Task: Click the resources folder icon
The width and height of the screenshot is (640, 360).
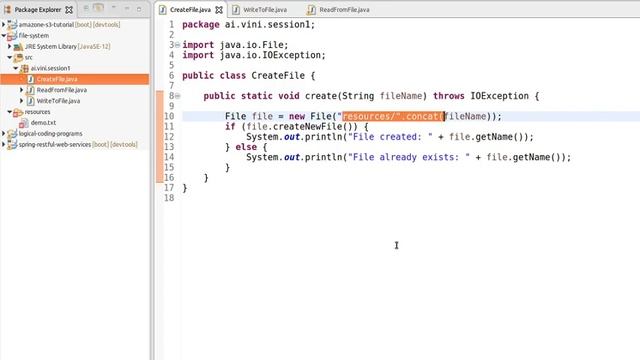Action: pyautogui.click(x=18, y=112)
